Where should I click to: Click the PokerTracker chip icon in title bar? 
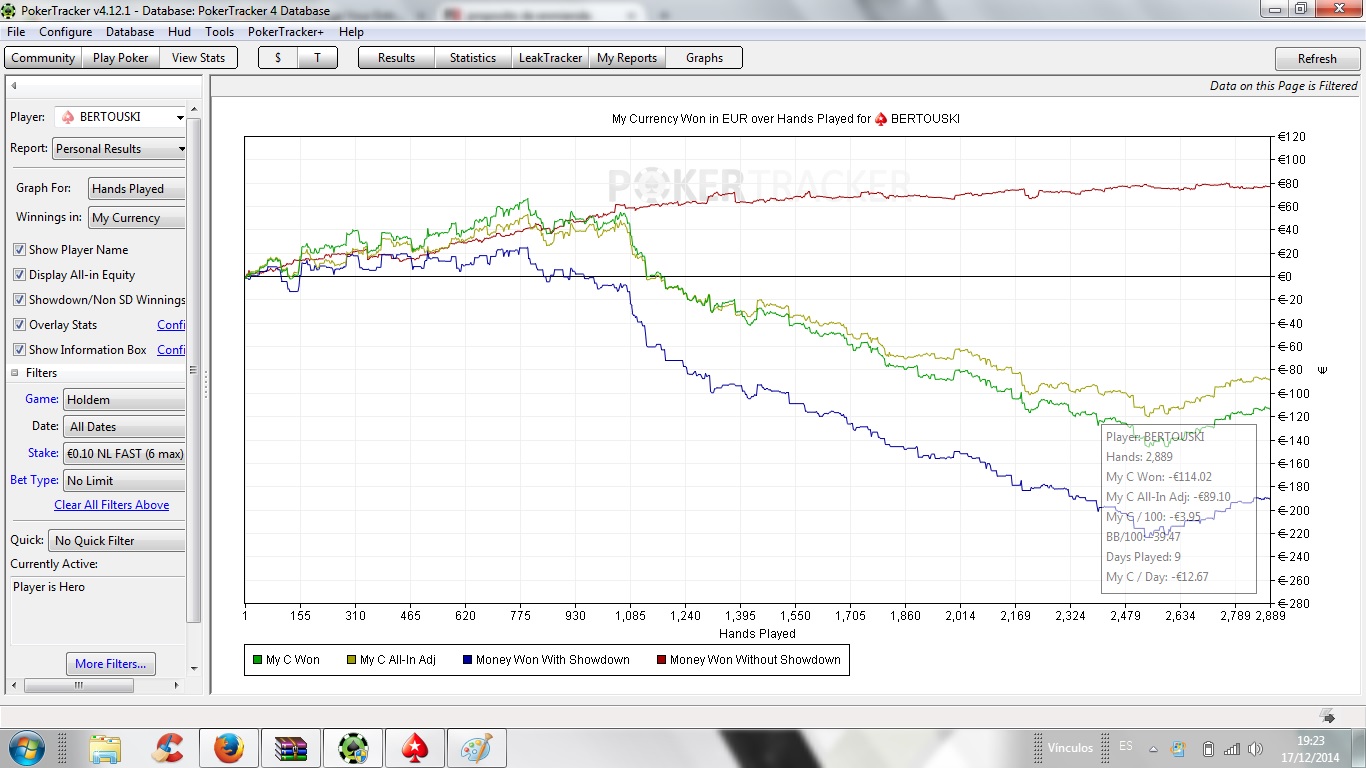(x=10, y=10)
